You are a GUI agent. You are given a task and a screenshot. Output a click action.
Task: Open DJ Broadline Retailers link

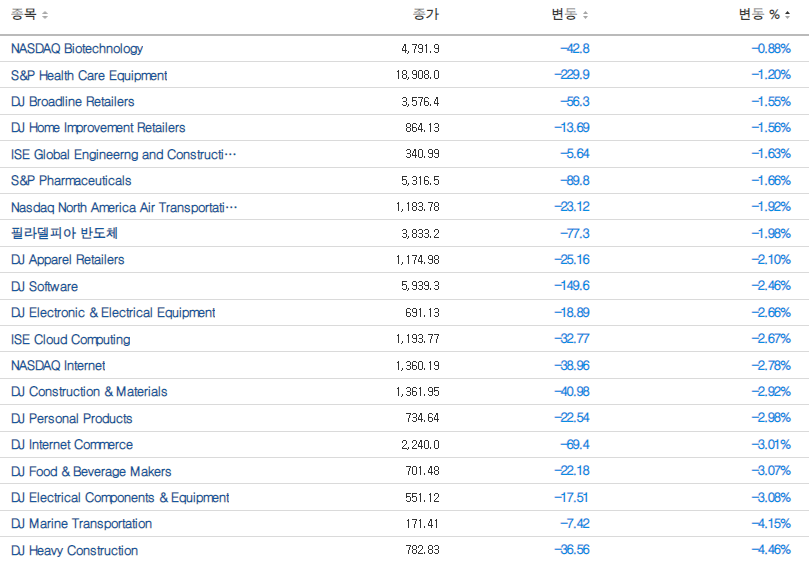73,102
